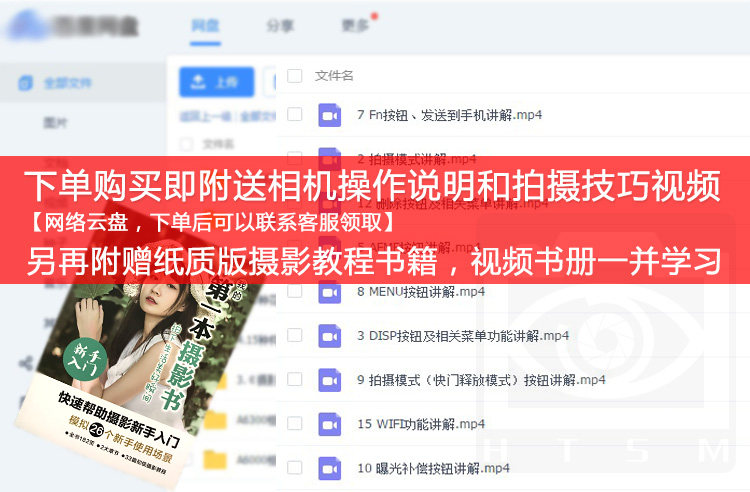Tick the checkbox for 10 曝光补偿按钮讲解.mp4

(294, 467)
